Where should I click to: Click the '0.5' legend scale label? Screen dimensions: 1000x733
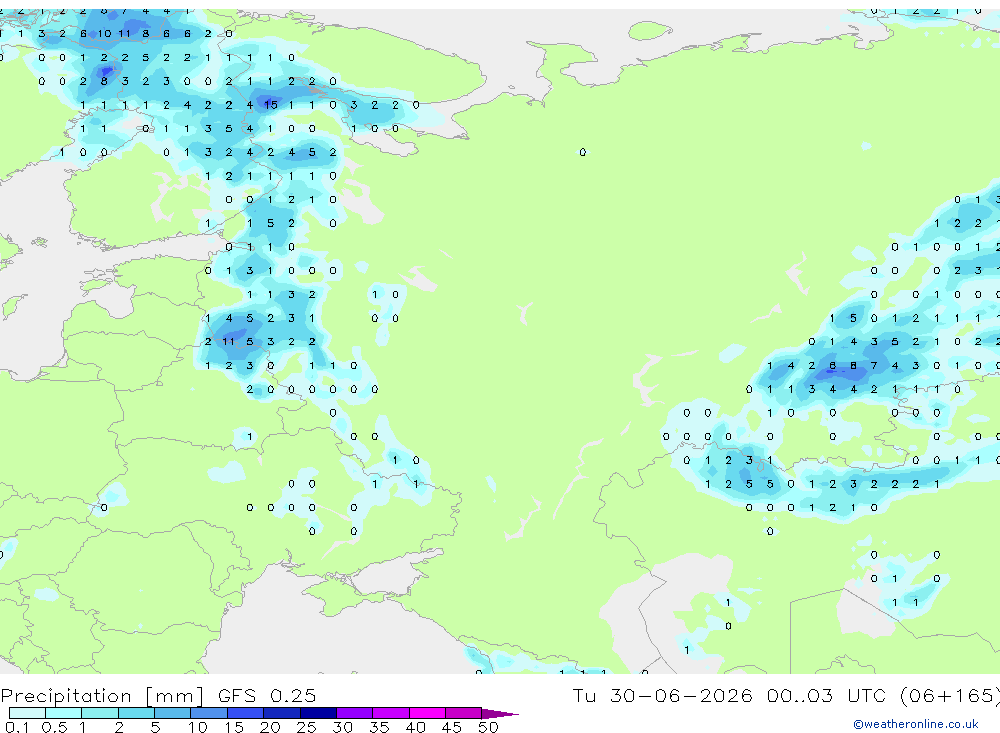(54, 727)
